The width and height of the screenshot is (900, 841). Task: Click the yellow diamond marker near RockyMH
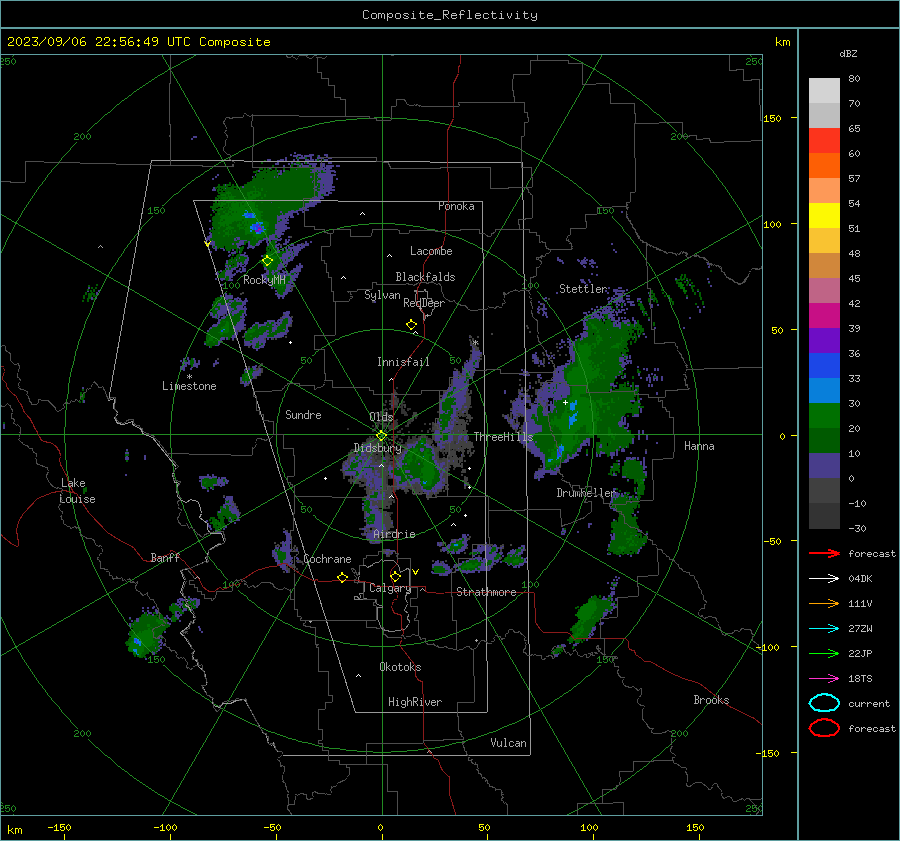click(x=267, y=261)
